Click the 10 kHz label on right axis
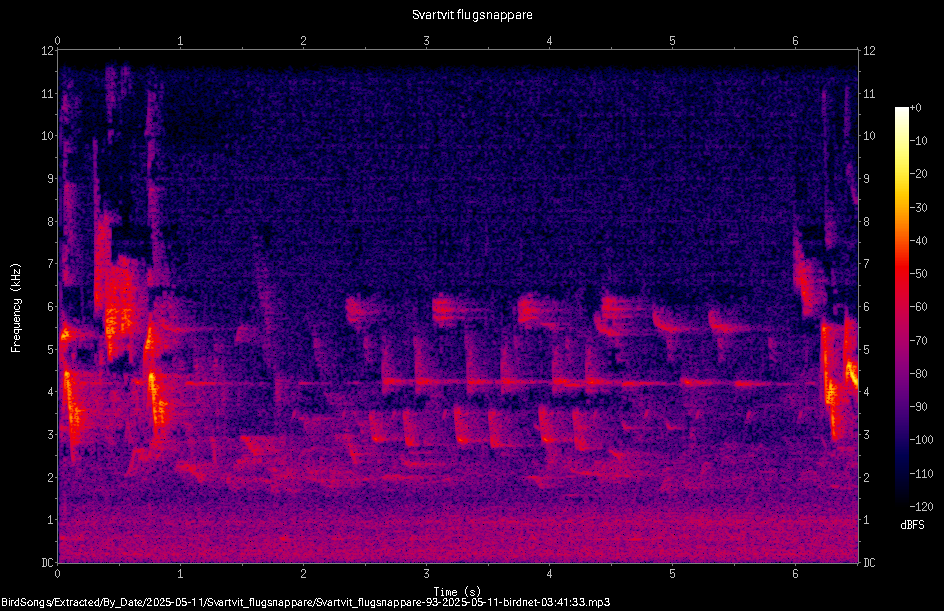 click(x=869, y=135)
